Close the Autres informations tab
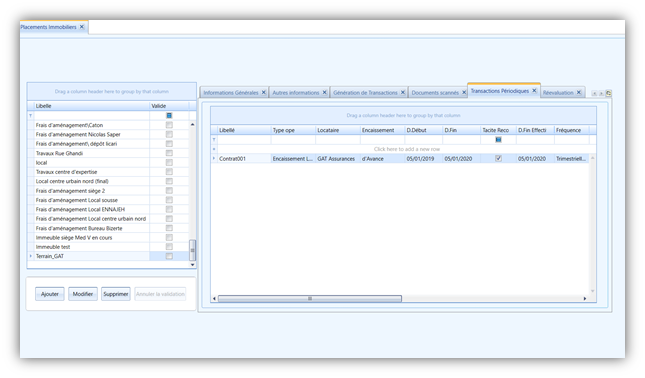This screenshot has width=645, height=378. [x=325, y=92]
